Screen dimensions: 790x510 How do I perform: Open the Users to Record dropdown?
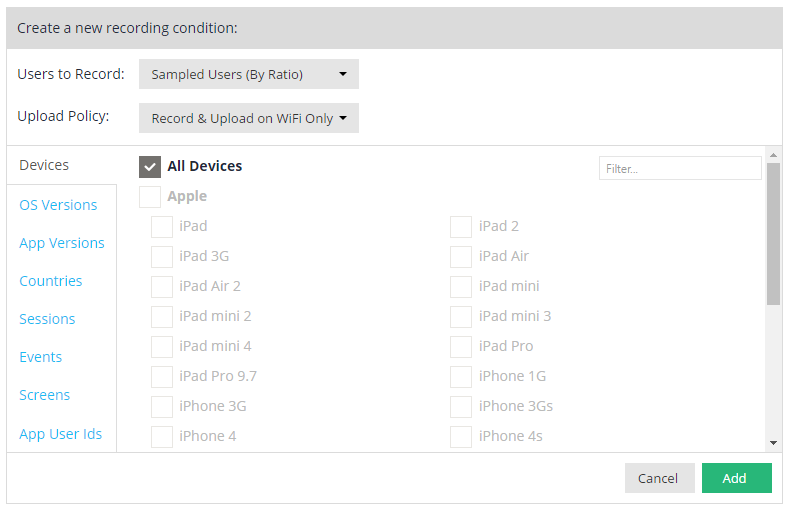[248, 74]
